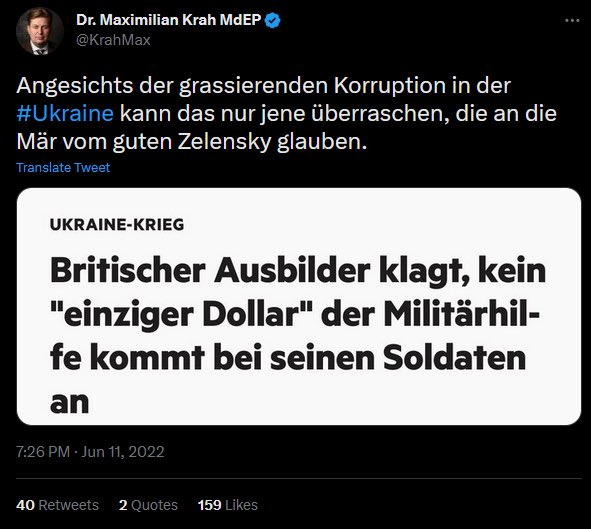View the 159 Likes list
The height and width of the screenshot is (529, 591).
coord(228,505)
